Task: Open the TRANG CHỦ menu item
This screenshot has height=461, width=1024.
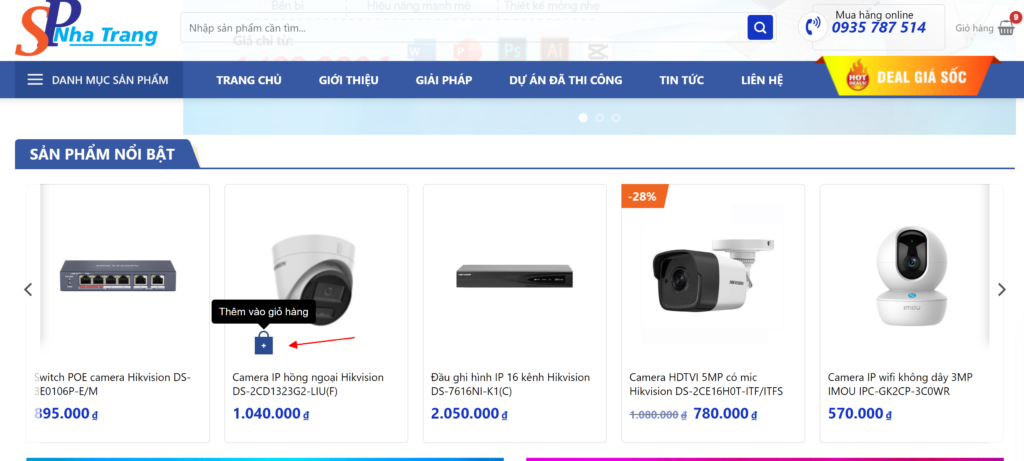Action: [249, 80]
